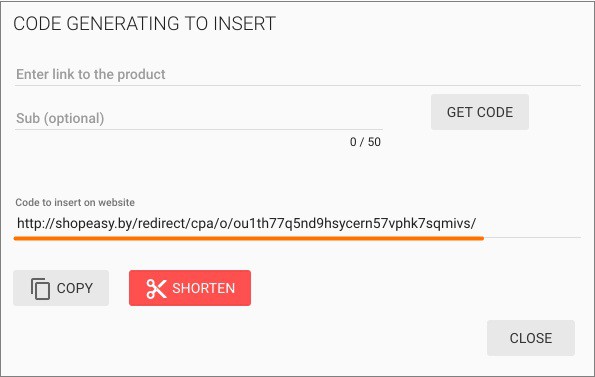
Task: Click the orange underline below generated URL
Action: tap(249, 238)
